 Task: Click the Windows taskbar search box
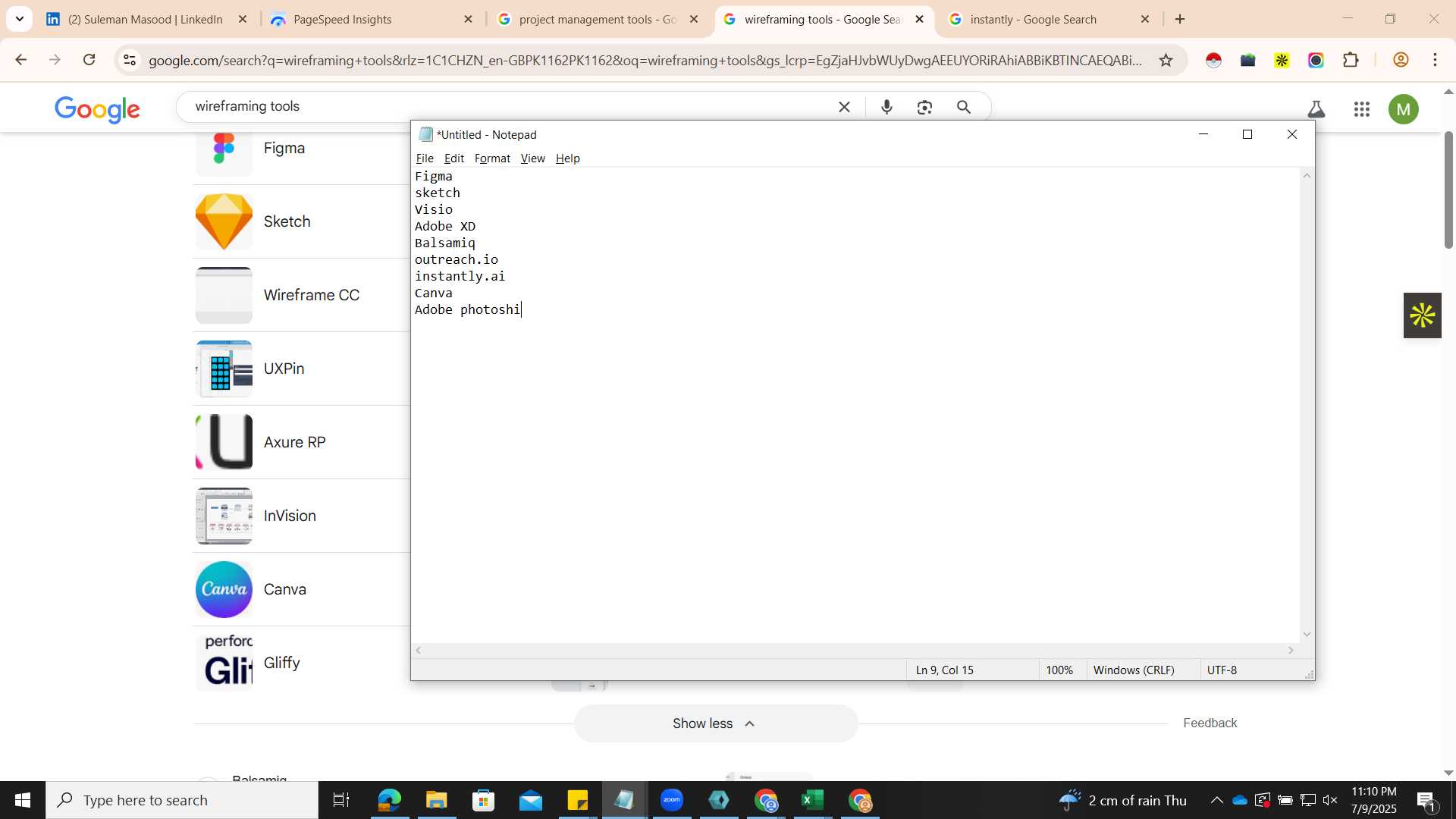[x=182, y=800]
